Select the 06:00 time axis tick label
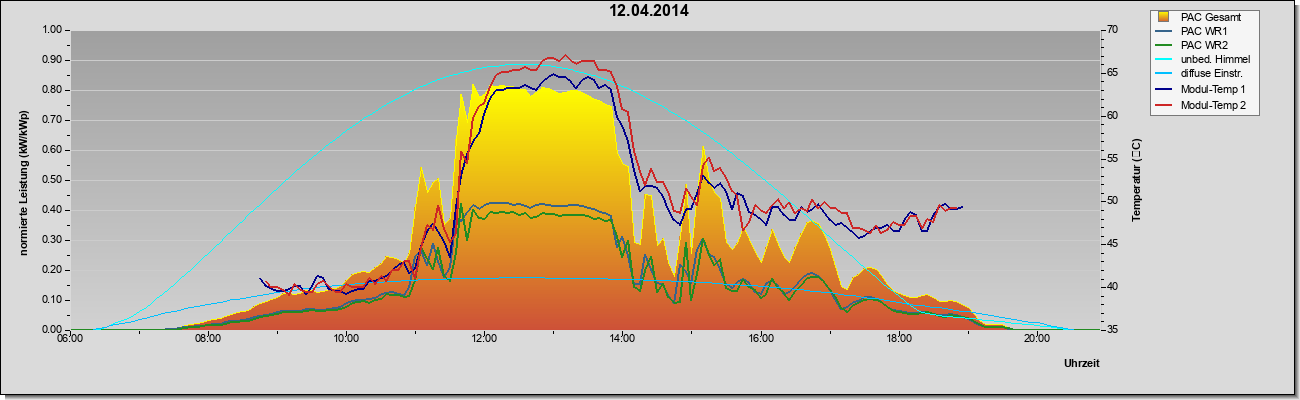This screenshot has height=400, width=1300. (x=69, y=338)
